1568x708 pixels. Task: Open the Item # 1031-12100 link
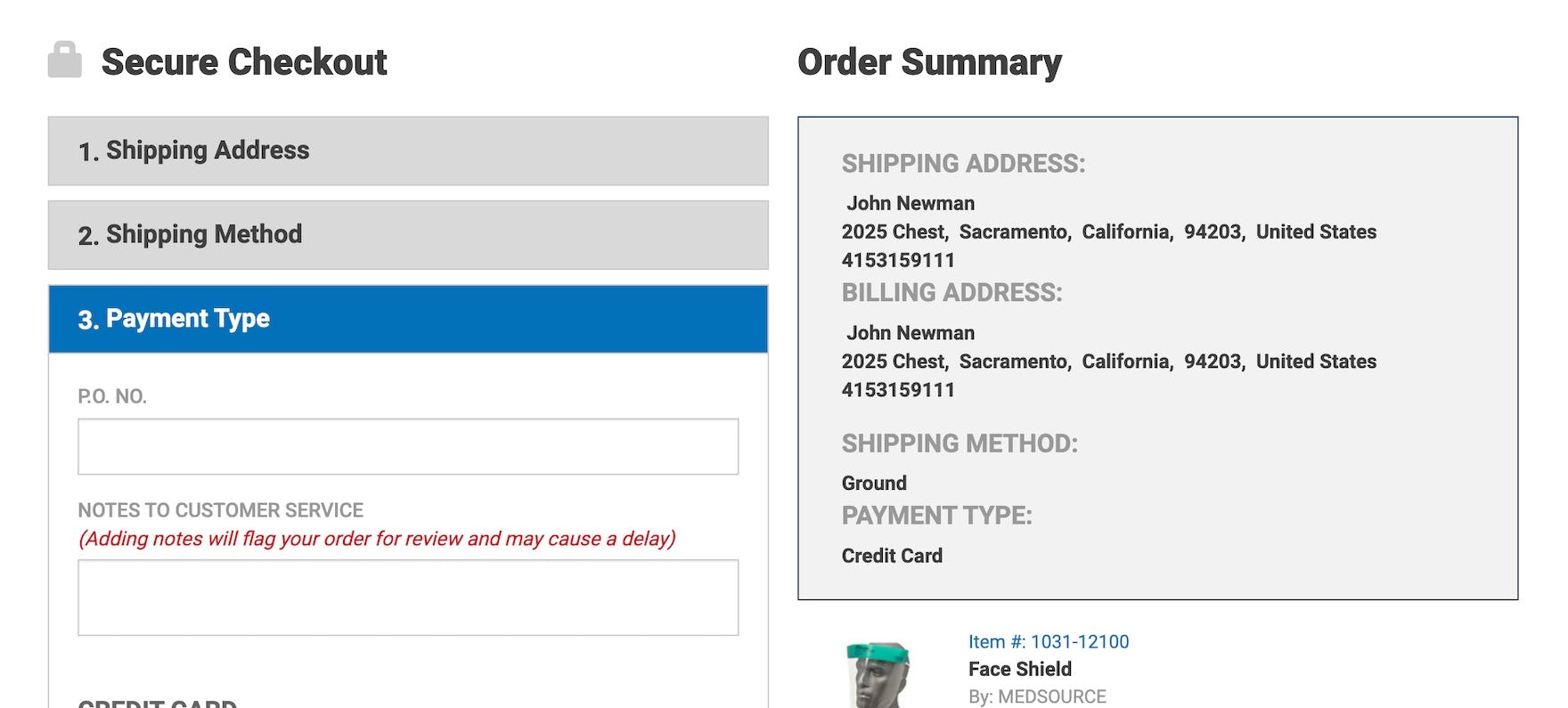click(1048, 641)
